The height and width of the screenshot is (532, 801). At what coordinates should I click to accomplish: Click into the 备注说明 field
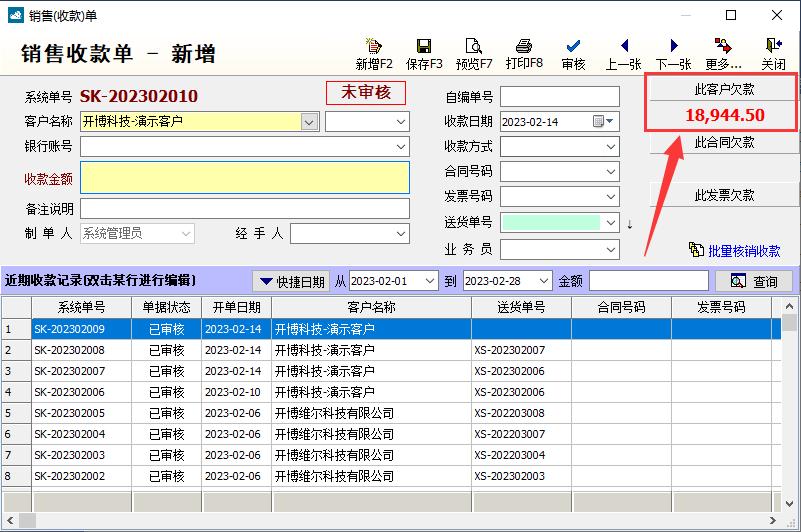click(245, 209)
